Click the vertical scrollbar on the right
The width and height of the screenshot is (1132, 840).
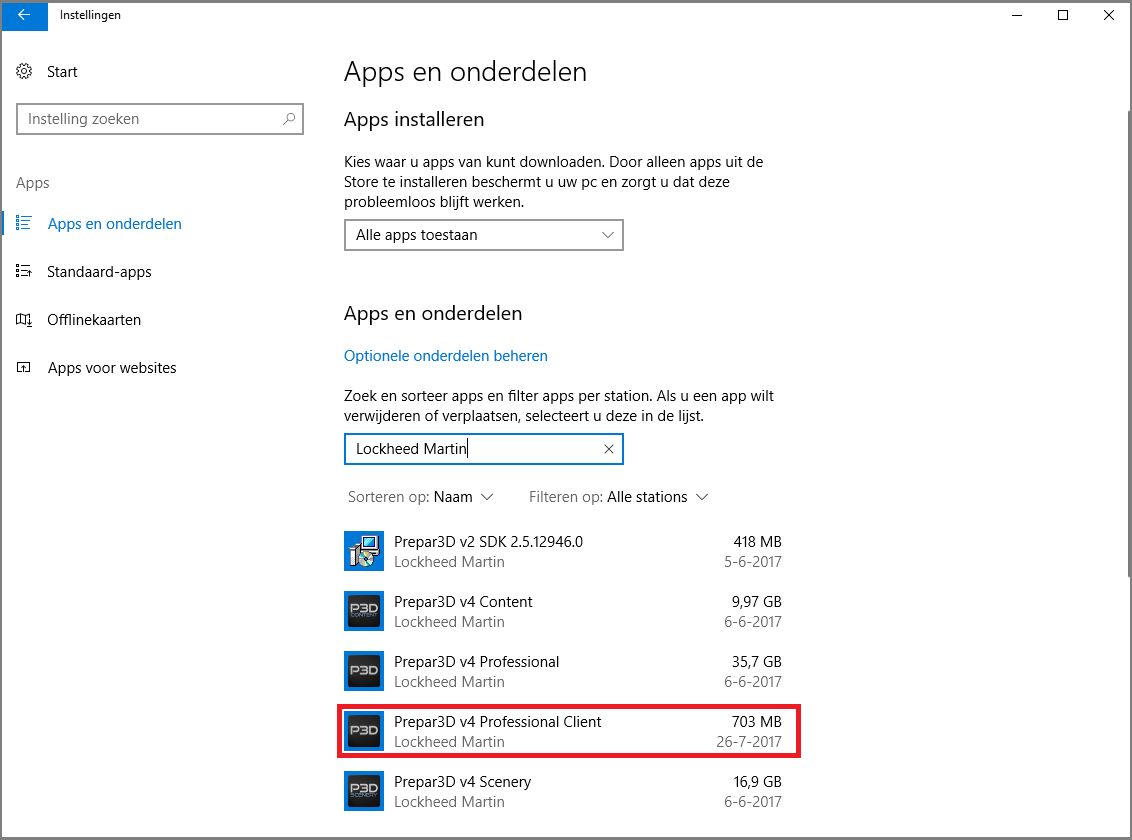[1128, 343]
